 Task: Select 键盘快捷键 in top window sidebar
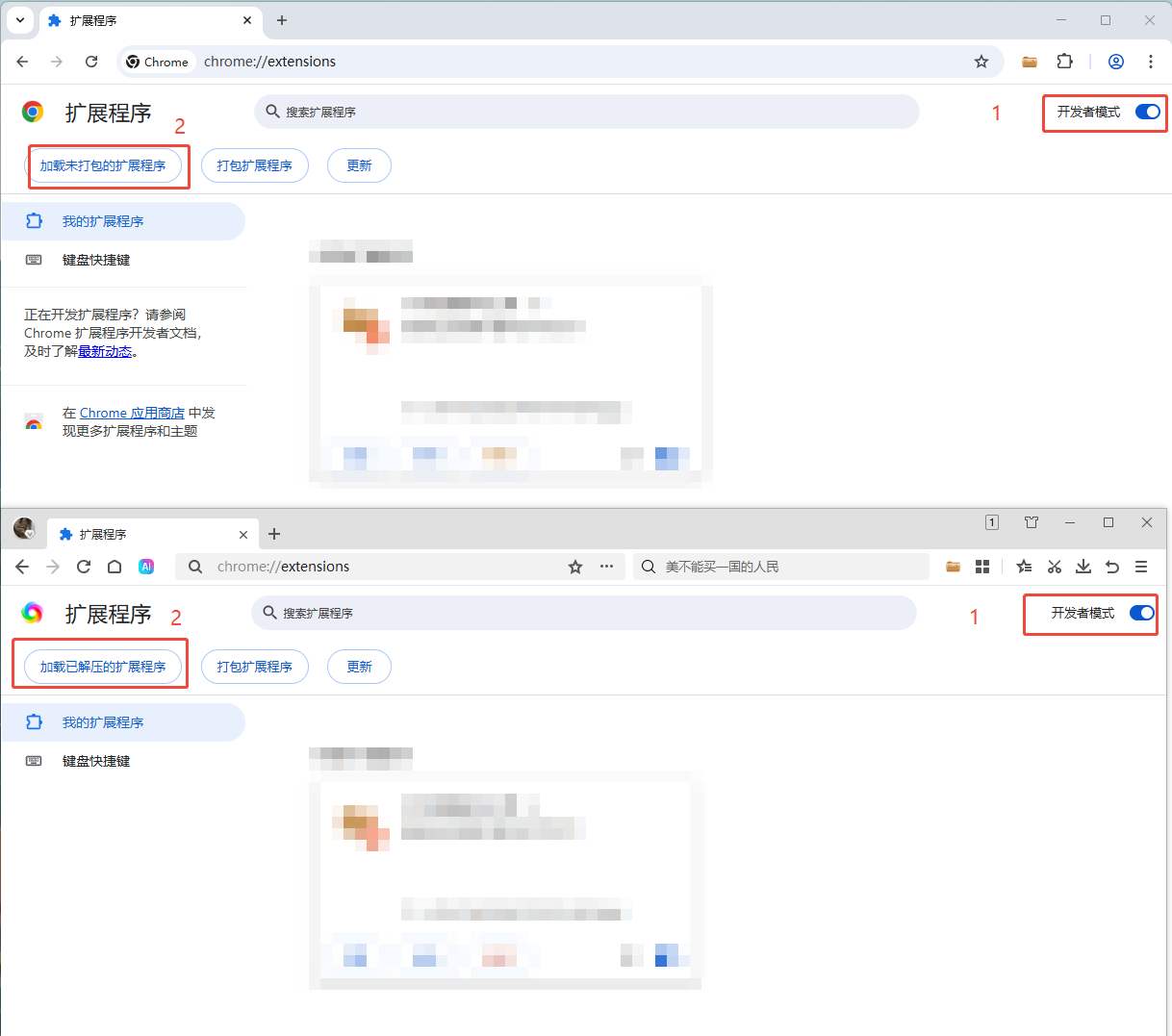[x=122, y=260]
